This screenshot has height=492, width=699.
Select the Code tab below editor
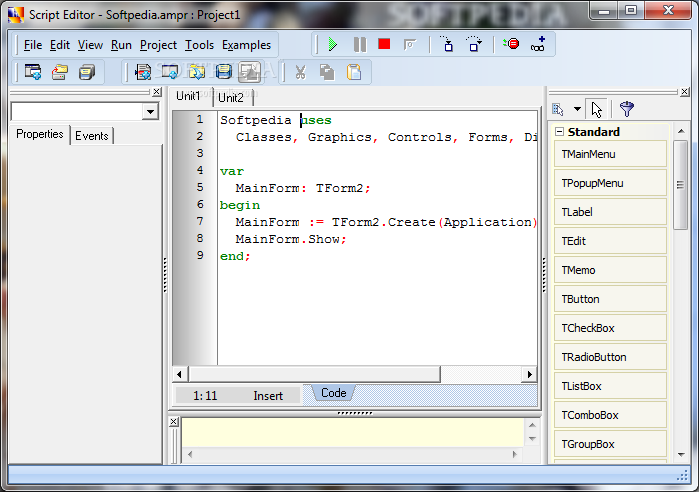tap(333, 393)
